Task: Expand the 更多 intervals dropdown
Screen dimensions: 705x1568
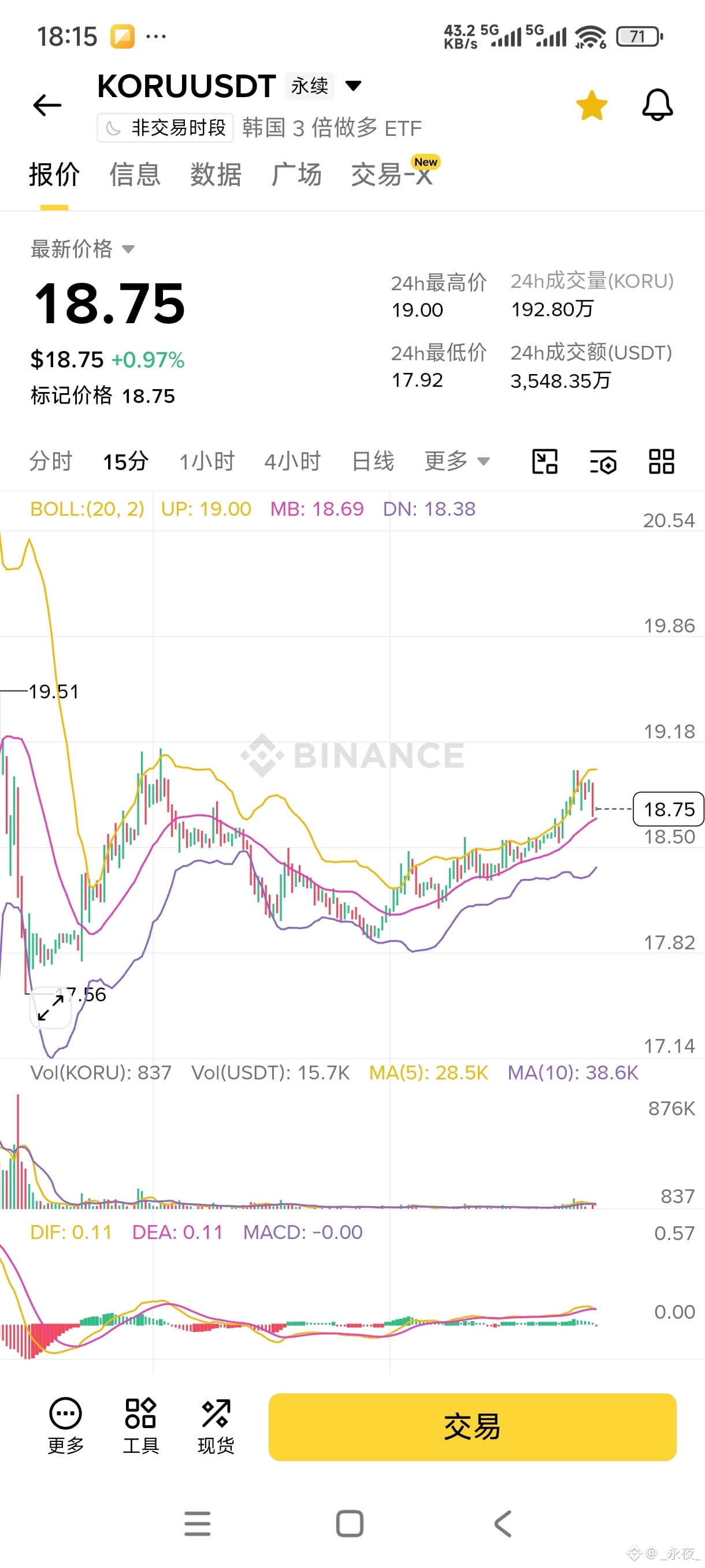Action: pyautogui.click(x=457, y=461)
